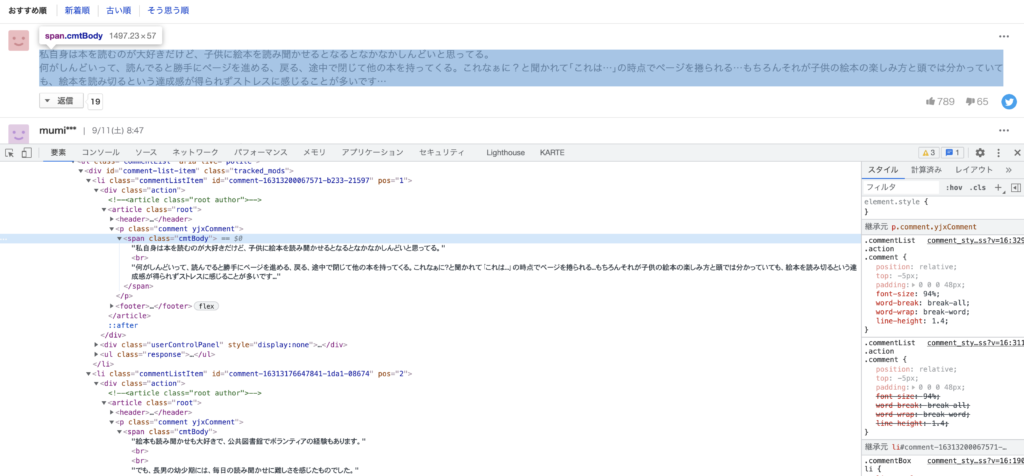Open DevTools settings gear
1024x476 pixels.
point(980,153)
